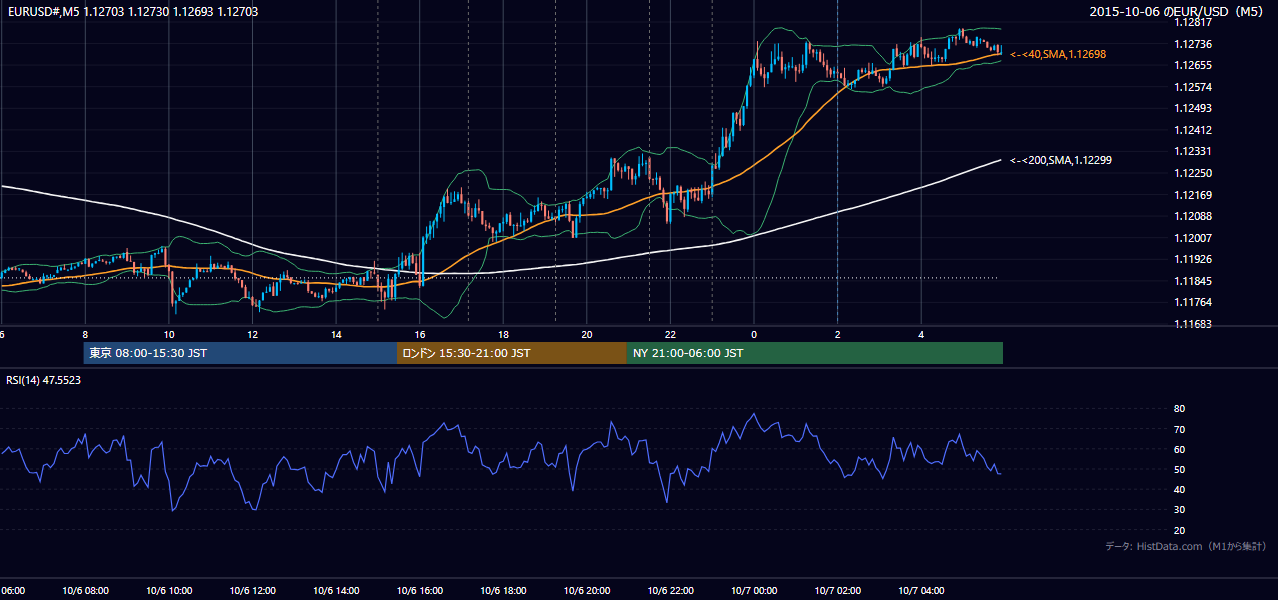
Task: Click the 10/7 02:00 time label
Action: pyautogui.click(x=837, y=591)
